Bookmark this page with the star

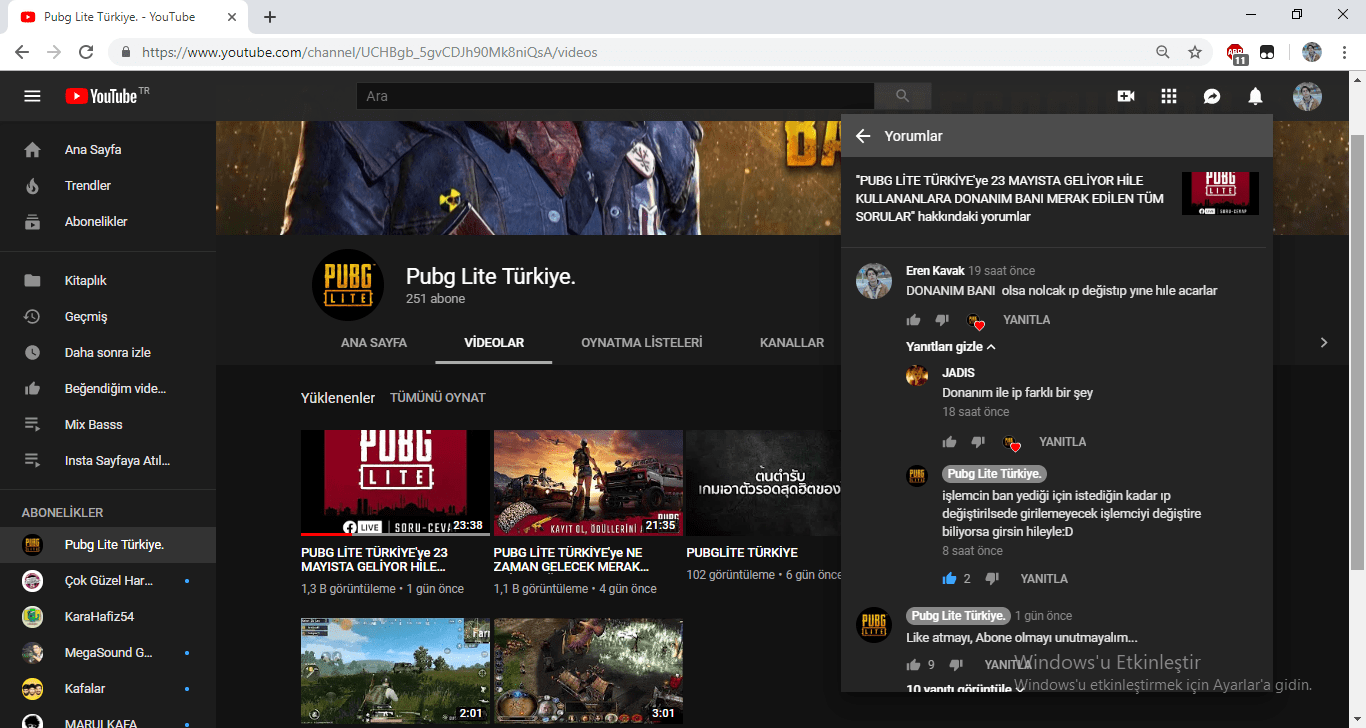point(1194,52)
